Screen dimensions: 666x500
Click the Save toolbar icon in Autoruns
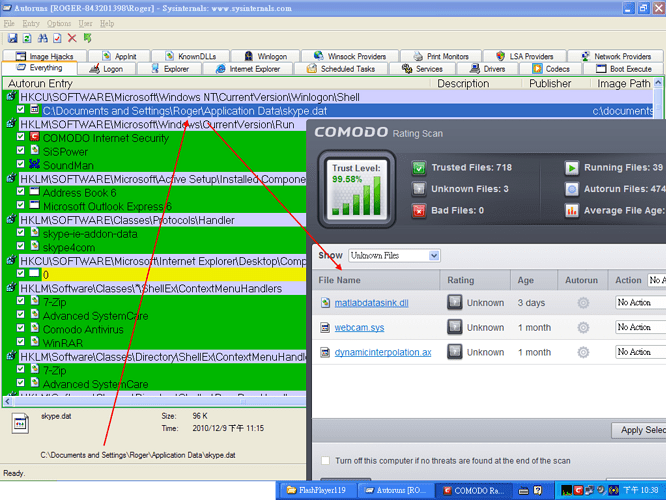(x=12, y=38)
